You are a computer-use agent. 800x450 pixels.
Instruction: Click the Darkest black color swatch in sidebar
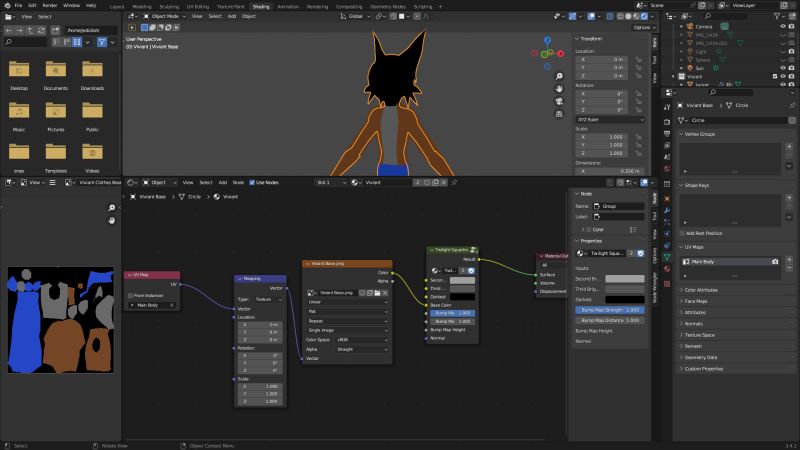pyautogui.click(x=624, y=299)
